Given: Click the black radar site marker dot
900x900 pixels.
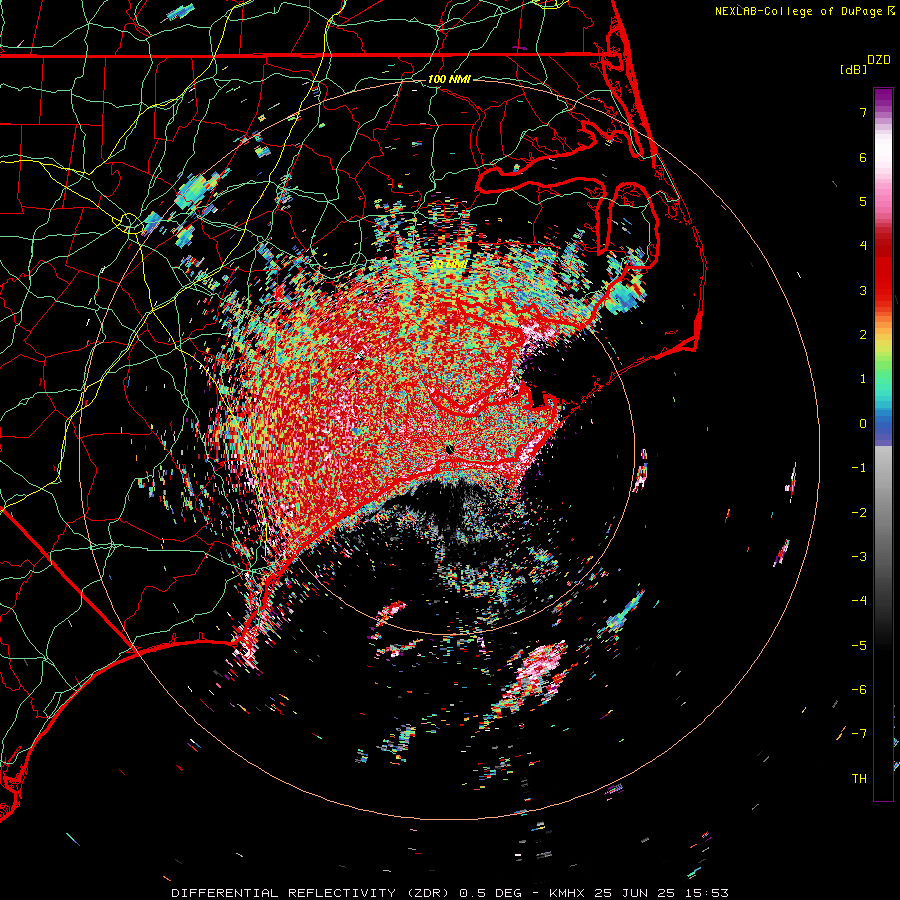Looking at the screenshot, I should click(x=450, y=448).
